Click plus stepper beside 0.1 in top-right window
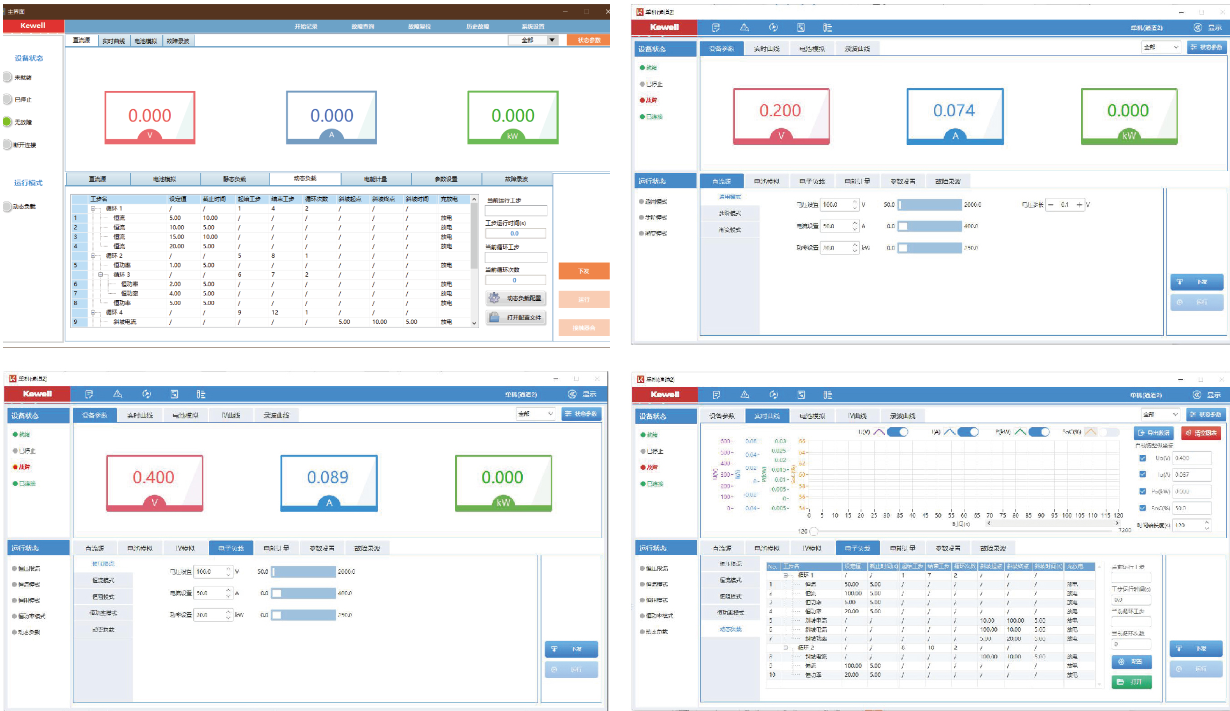The image size is (1230, 711). [x=1079, y=204]
